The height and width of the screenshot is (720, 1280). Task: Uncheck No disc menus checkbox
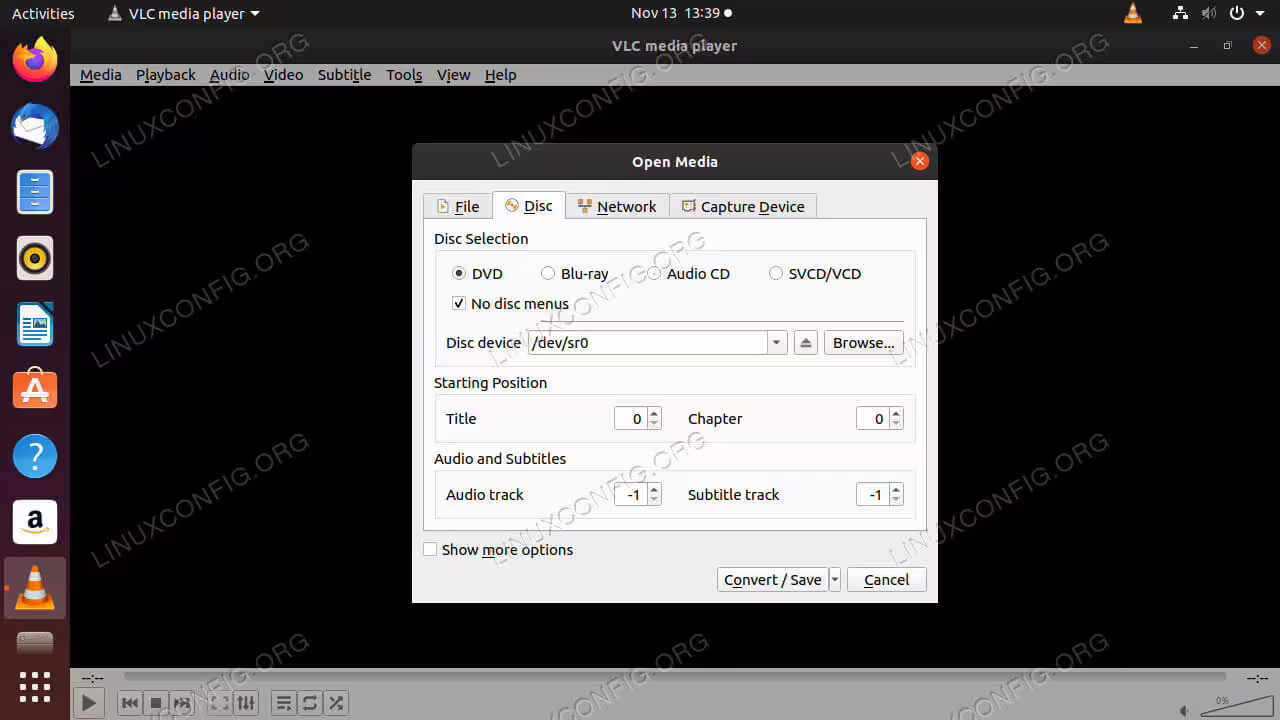tap(459, 303)
